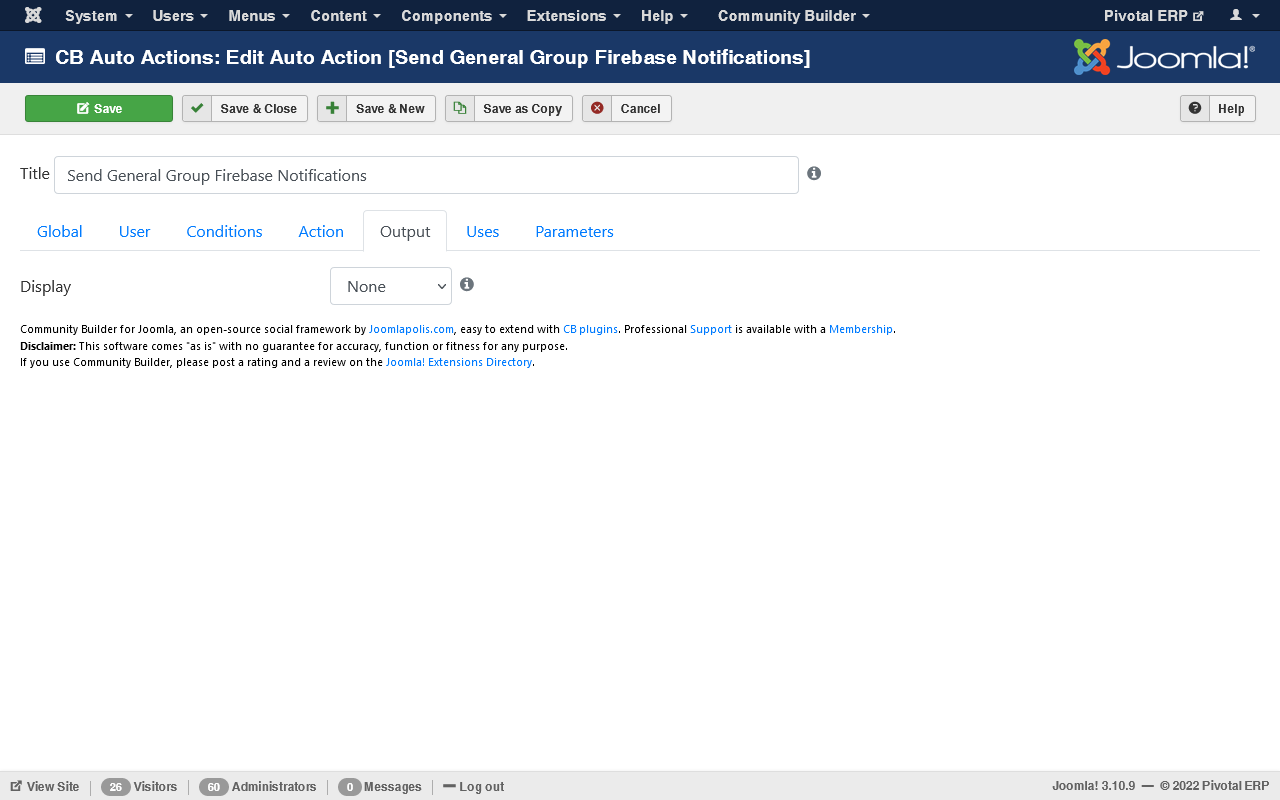Open the Users menu

[x=180, y=16]
